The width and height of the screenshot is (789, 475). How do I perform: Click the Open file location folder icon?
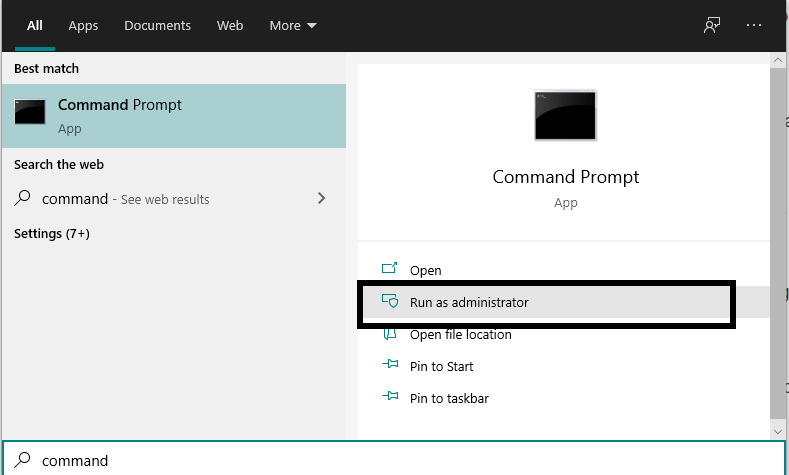[389, 334]
